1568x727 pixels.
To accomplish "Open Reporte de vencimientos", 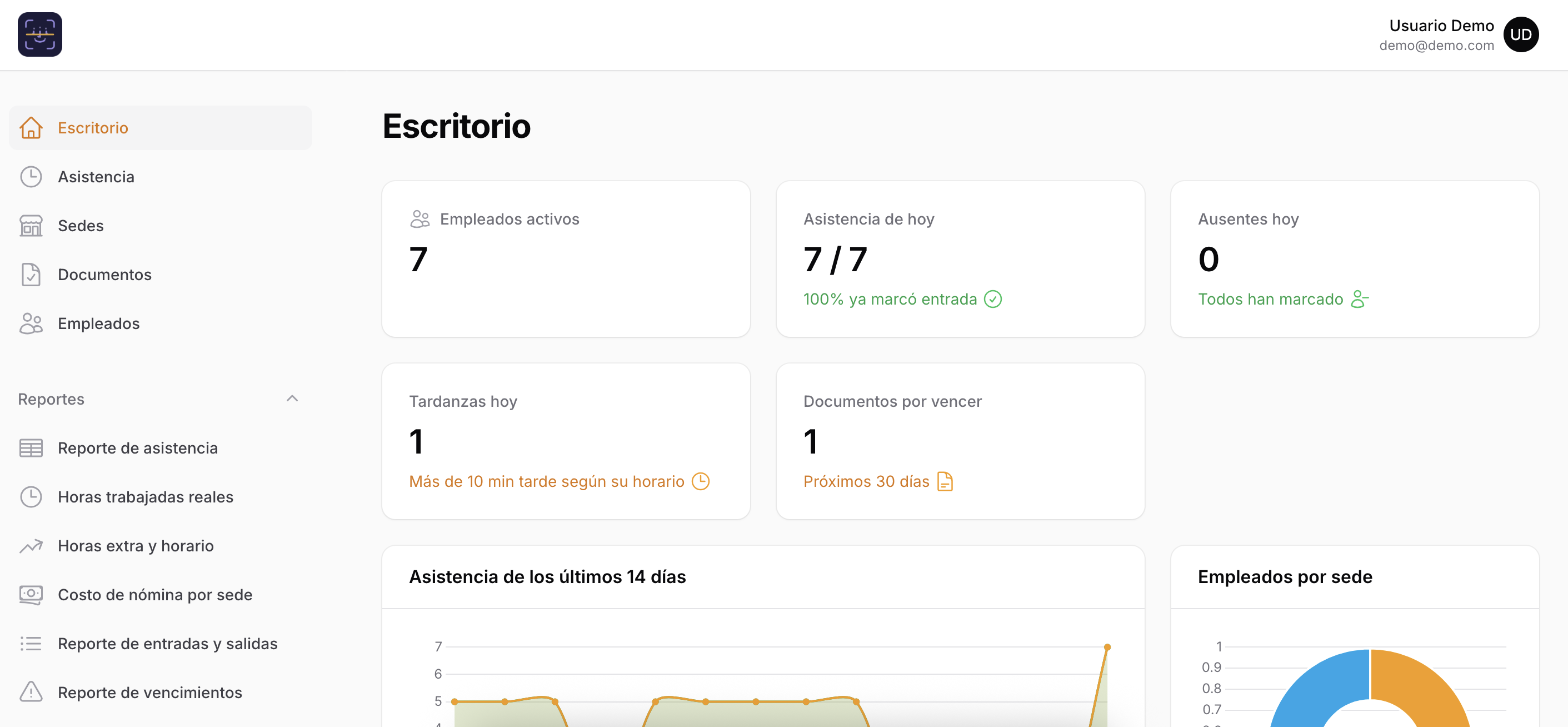I will pos(161,693).
